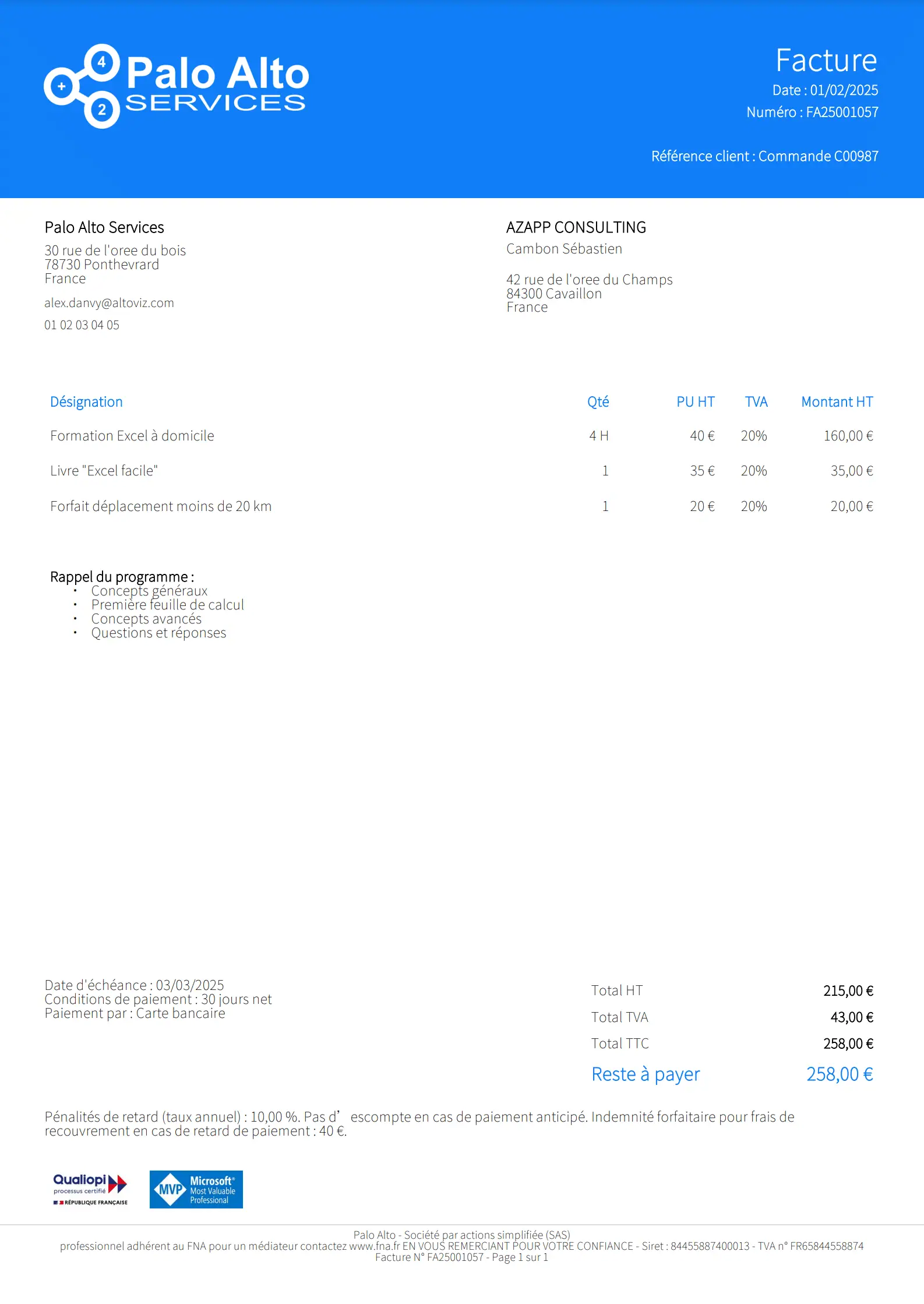This screenshot has width=924, height=1304.
Task: Click Forfait déplacement moins de 20 km
Action: (x=161, y=506)
